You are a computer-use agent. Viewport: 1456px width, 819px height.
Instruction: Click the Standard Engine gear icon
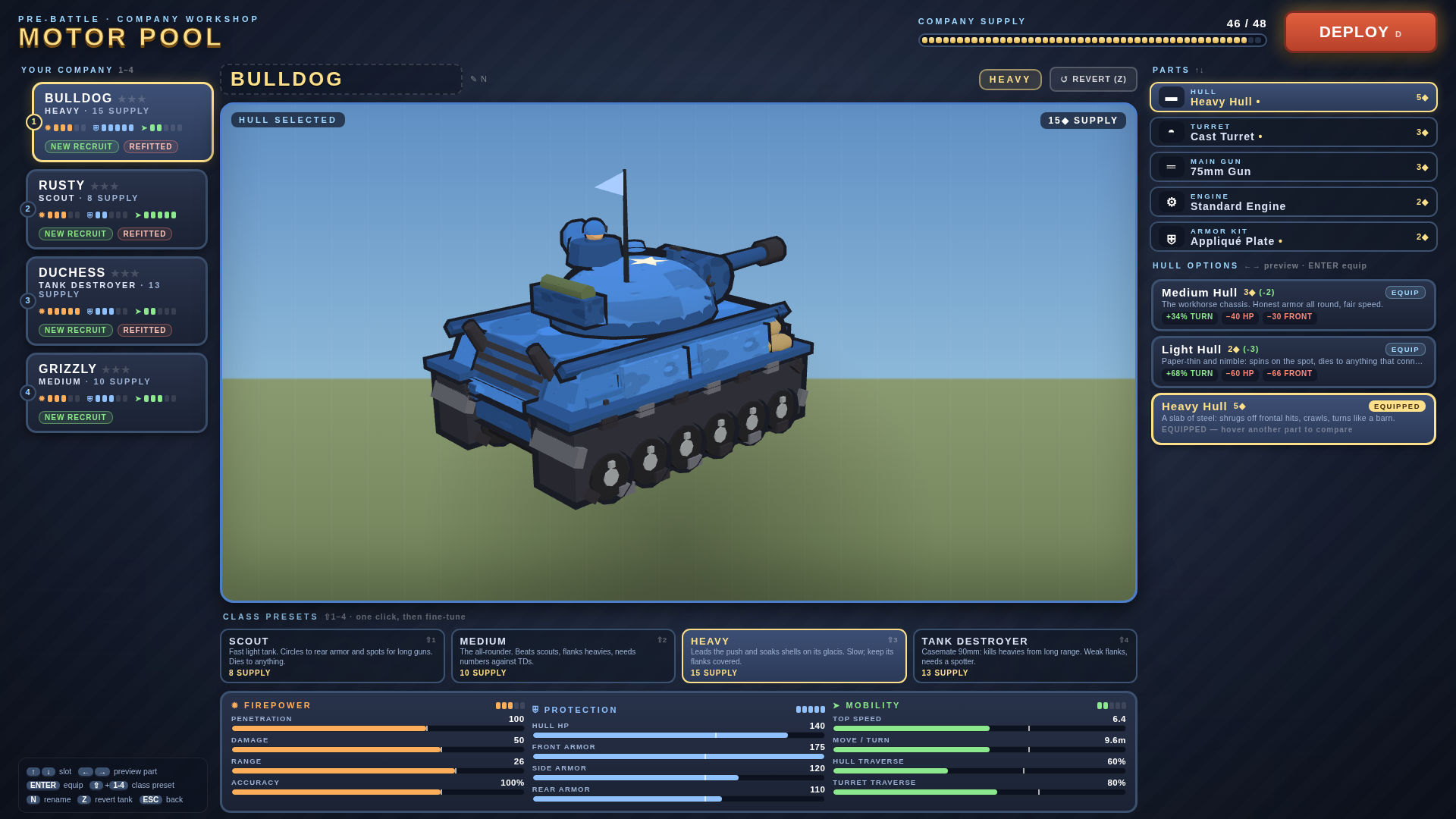pos(1171,202)
